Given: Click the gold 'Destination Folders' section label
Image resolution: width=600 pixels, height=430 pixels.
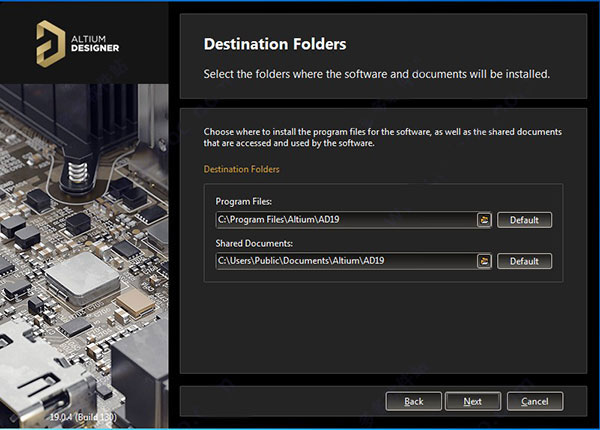Looking at the screenshot, I should coord(241,169).
